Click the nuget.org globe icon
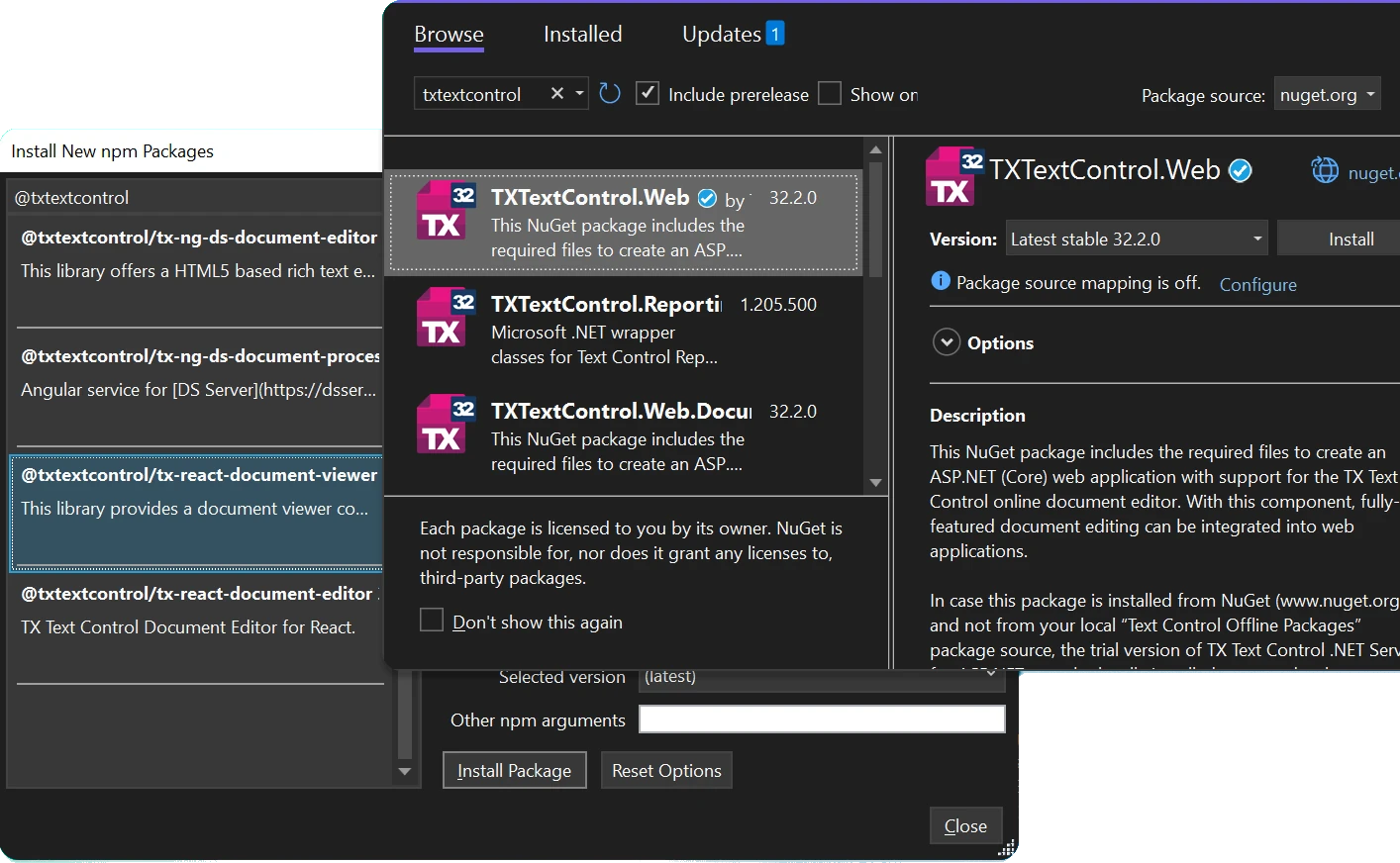The width and height of the screenshot is (1400, 863). click(1325, 171)
